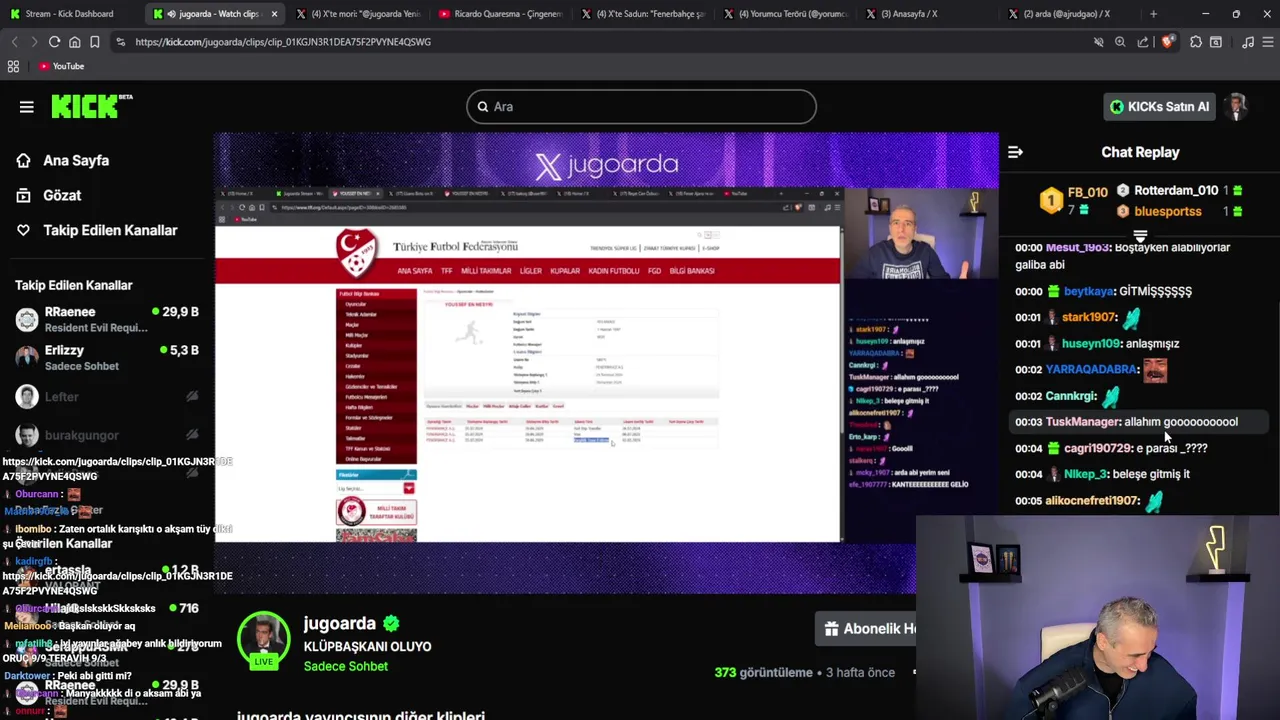Switch to Stream - Kick Dashboard tab
Screen dimensions: 1280x720
point(69,14)
